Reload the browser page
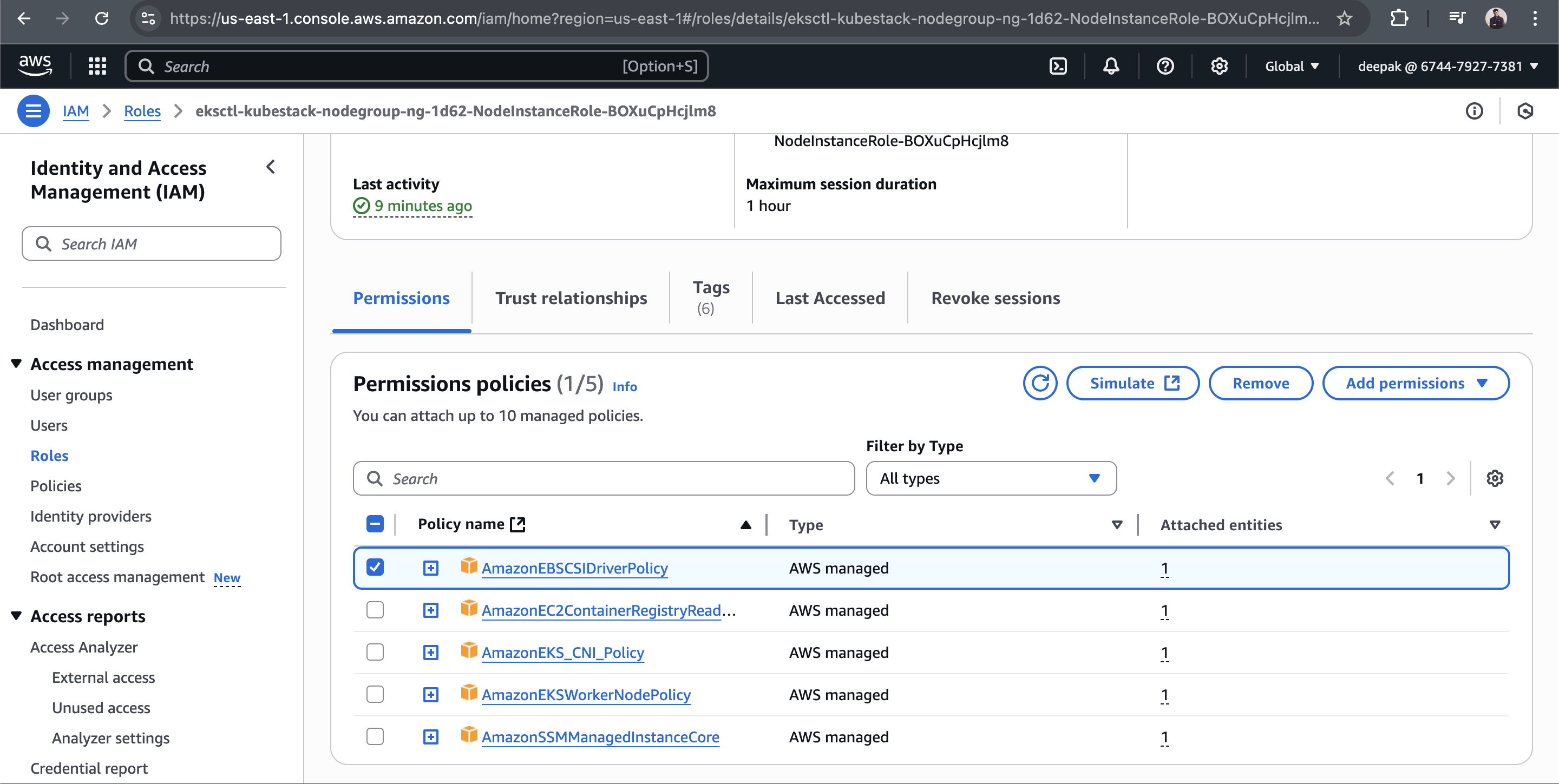 [102, 19]
